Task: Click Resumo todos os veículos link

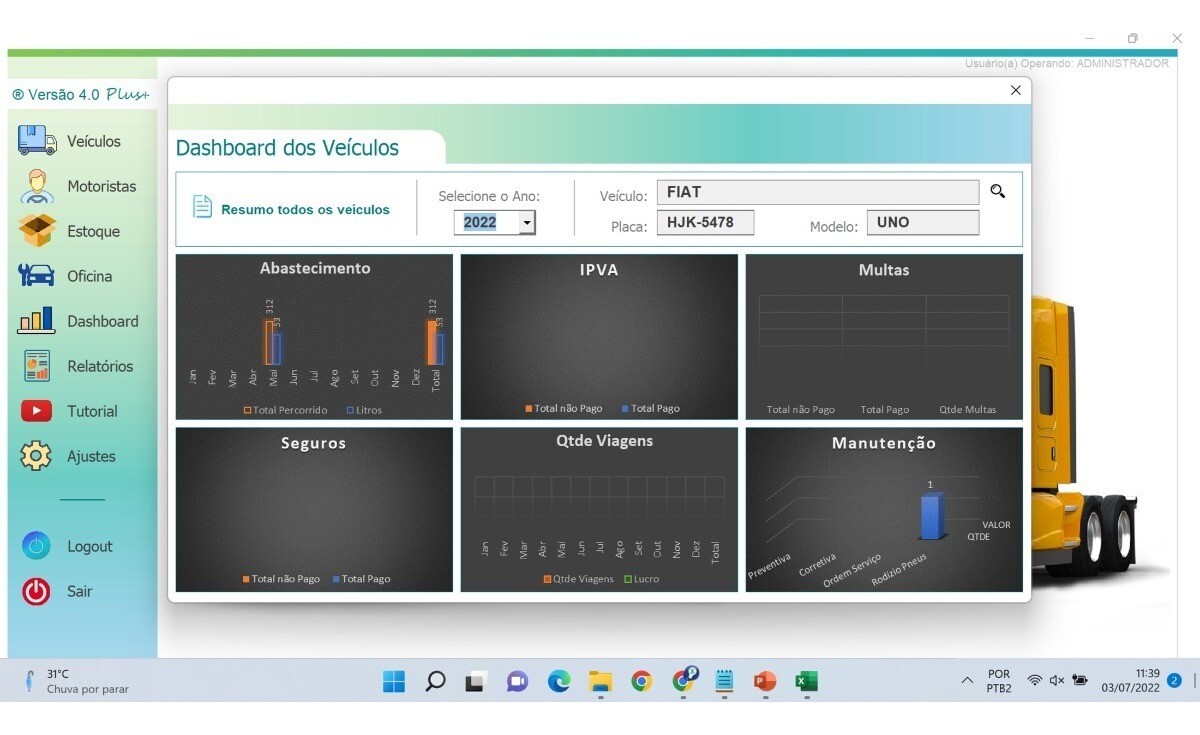Action: point(305,209)
